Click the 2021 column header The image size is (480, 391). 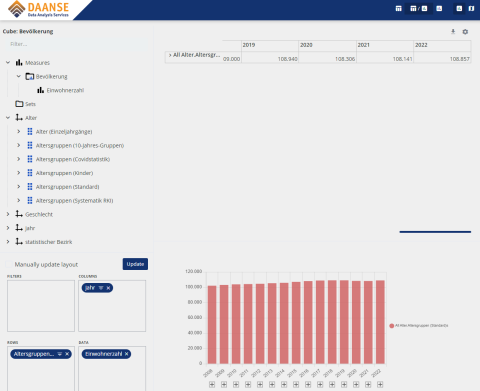pos(385,45)
